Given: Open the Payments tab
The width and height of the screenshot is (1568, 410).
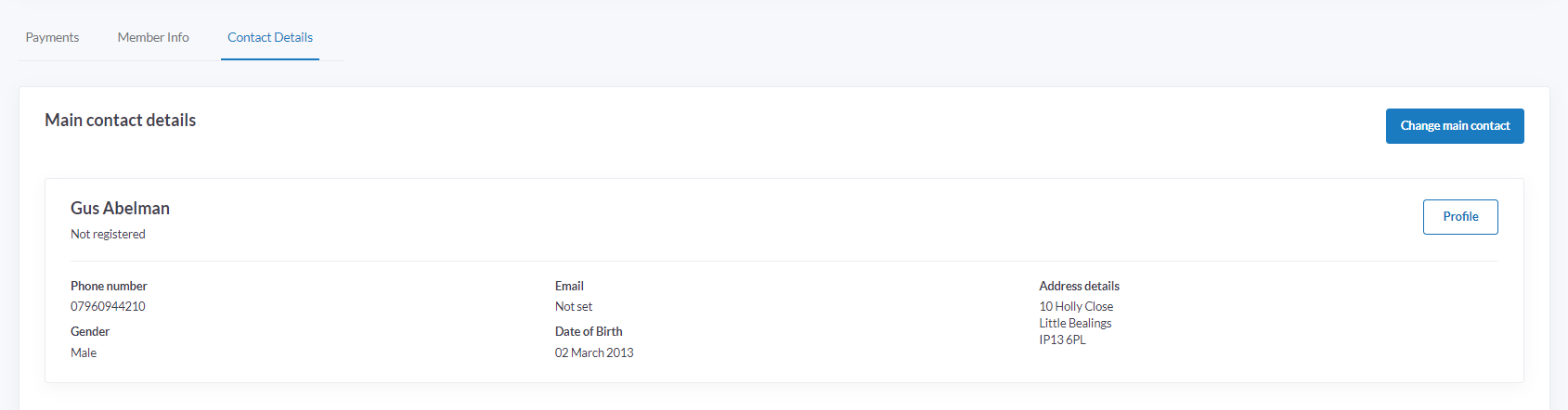Looking at the screenshot, I should click(x=52, y=37).
